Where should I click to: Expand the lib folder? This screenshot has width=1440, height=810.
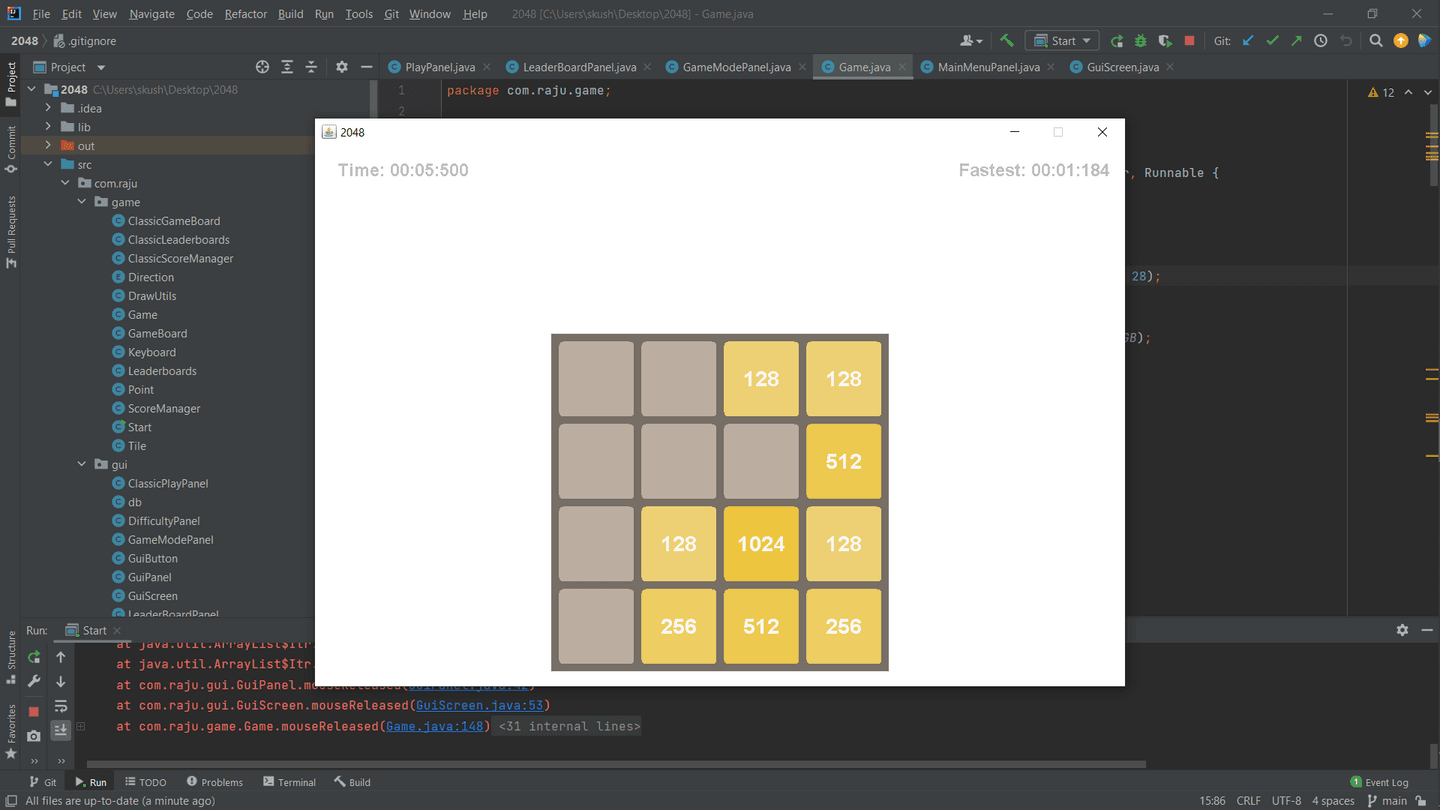point(48,127)
